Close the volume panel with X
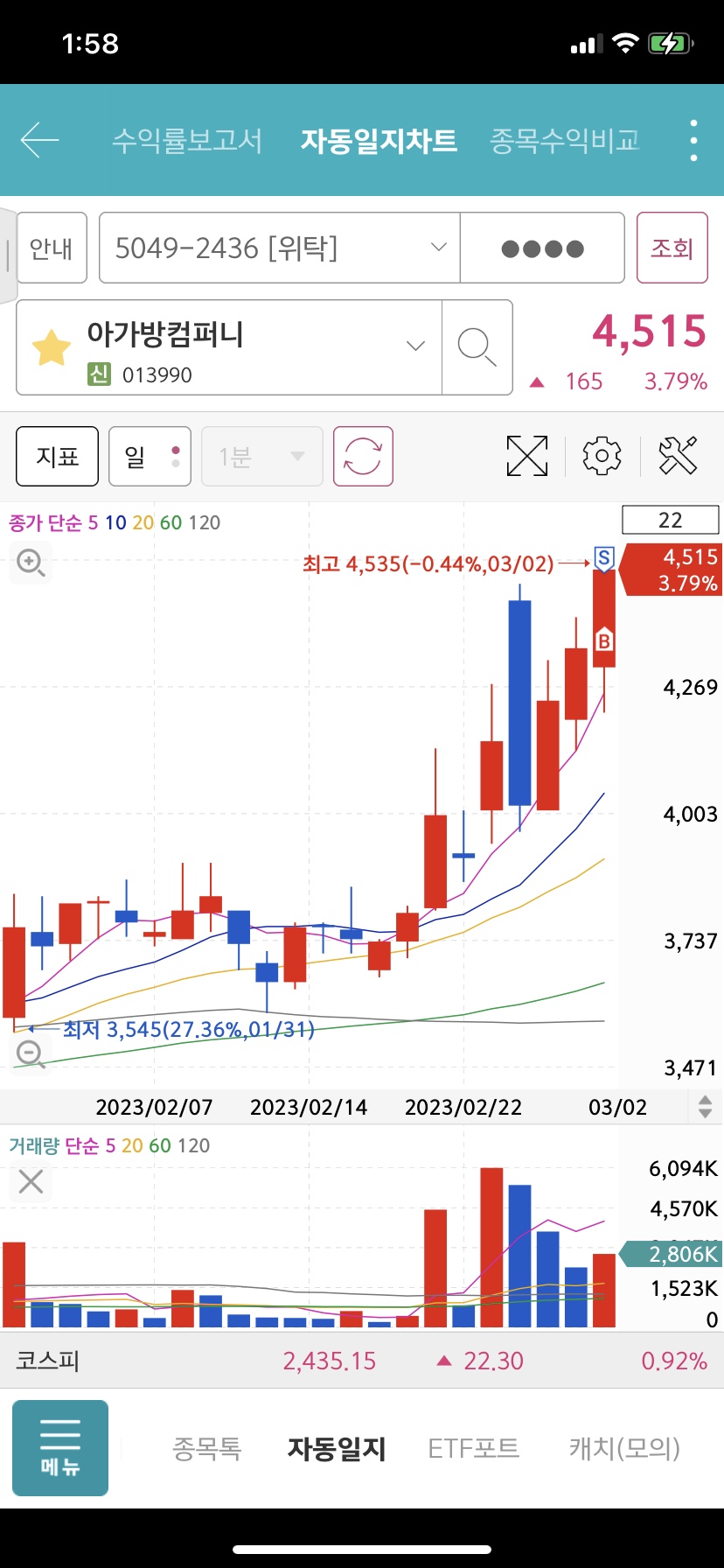Screen dimensions: 724x1568 [31, 1182]
